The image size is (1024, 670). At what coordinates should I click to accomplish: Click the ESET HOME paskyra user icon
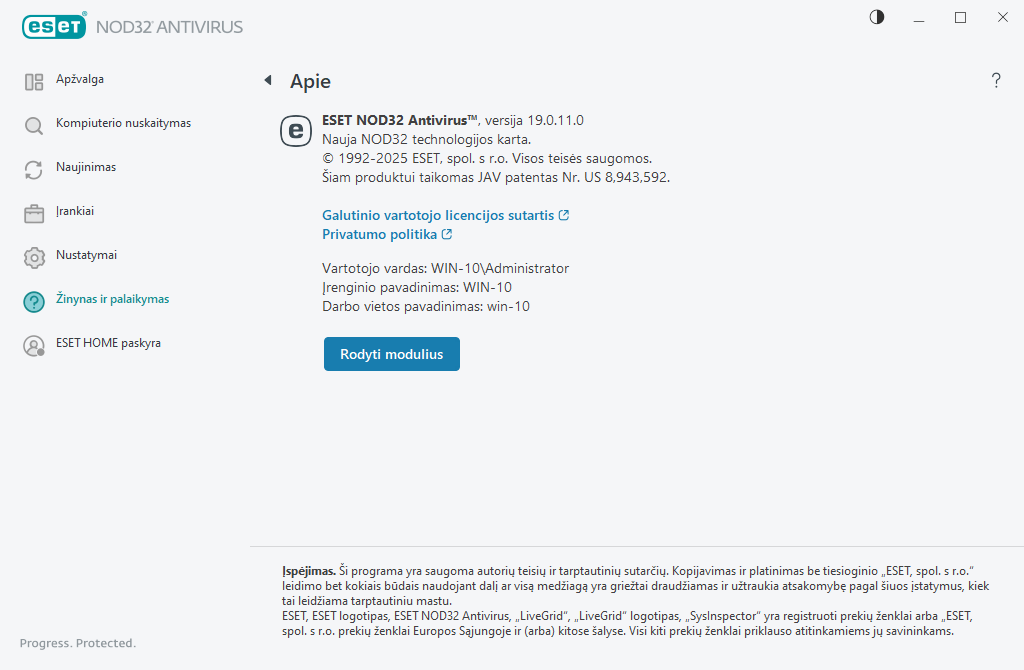tap(34, 346)
